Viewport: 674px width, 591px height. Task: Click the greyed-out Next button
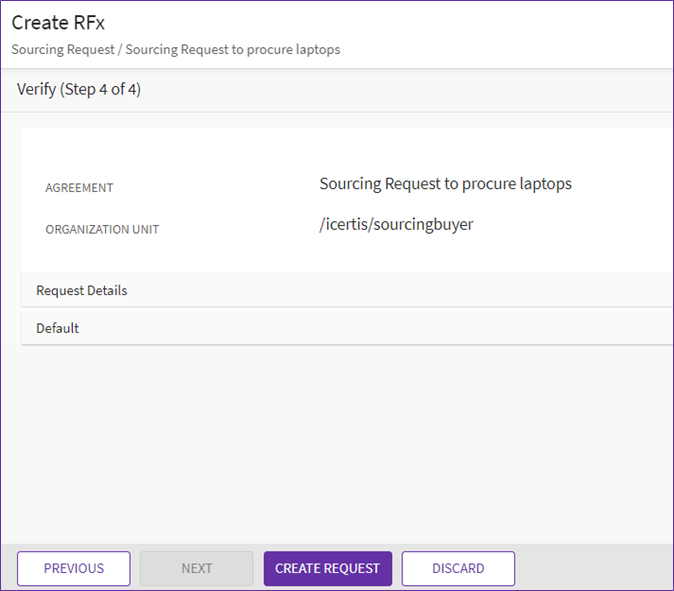point(197,568)
